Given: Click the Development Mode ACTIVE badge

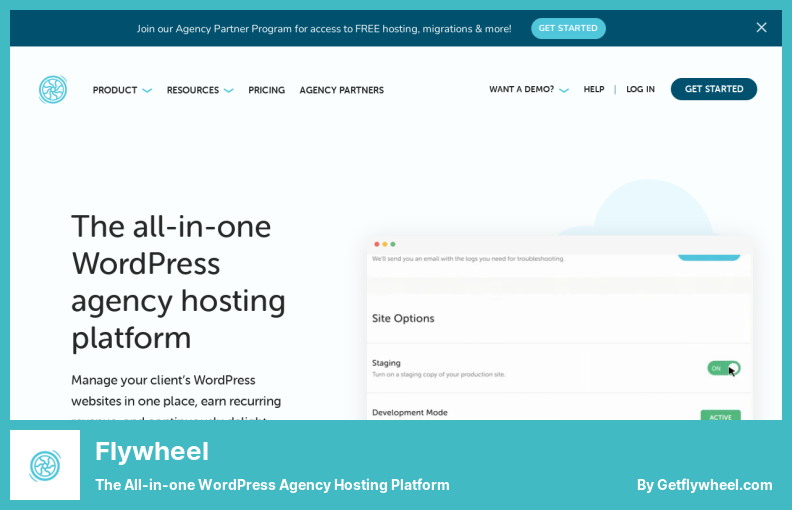Looking at the screenshot, I should point(720,415).
